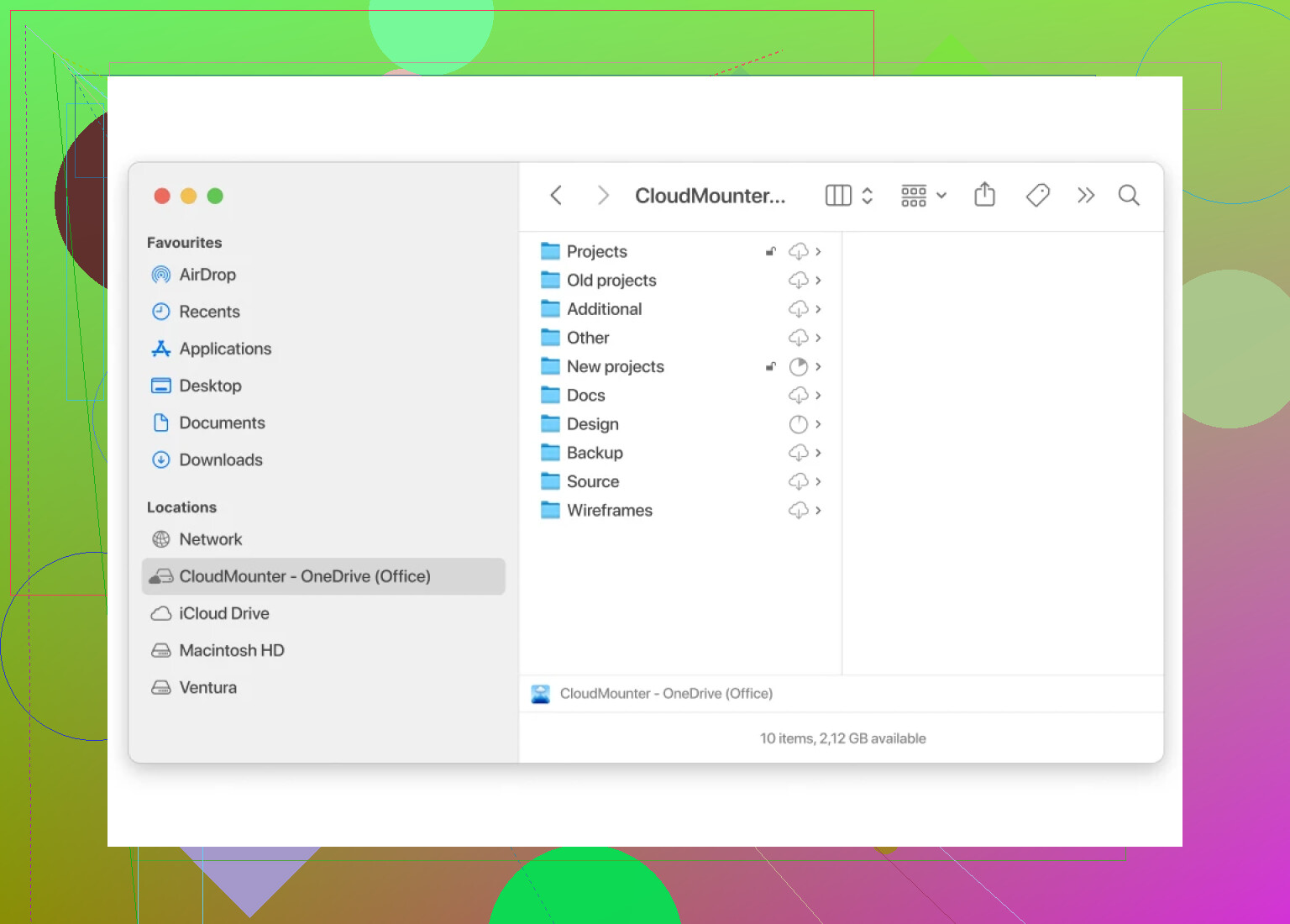Go forward with the right chevron button
This screenshot has height=924, width=1290.
pyautogui.click(x=603, y=196)
